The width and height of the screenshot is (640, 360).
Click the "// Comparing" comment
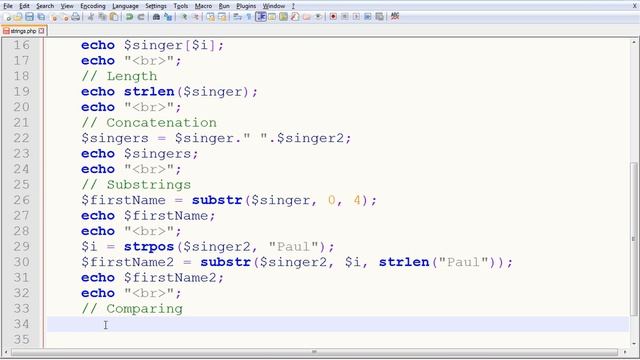(132, 309)
